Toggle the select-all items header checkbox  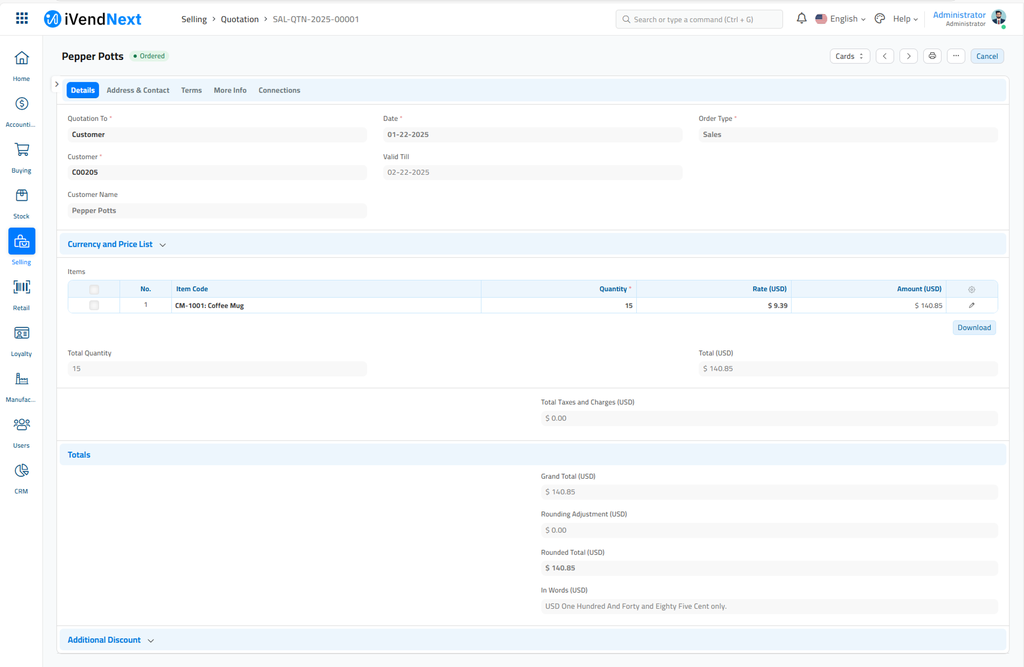click(x=94, y=289)
